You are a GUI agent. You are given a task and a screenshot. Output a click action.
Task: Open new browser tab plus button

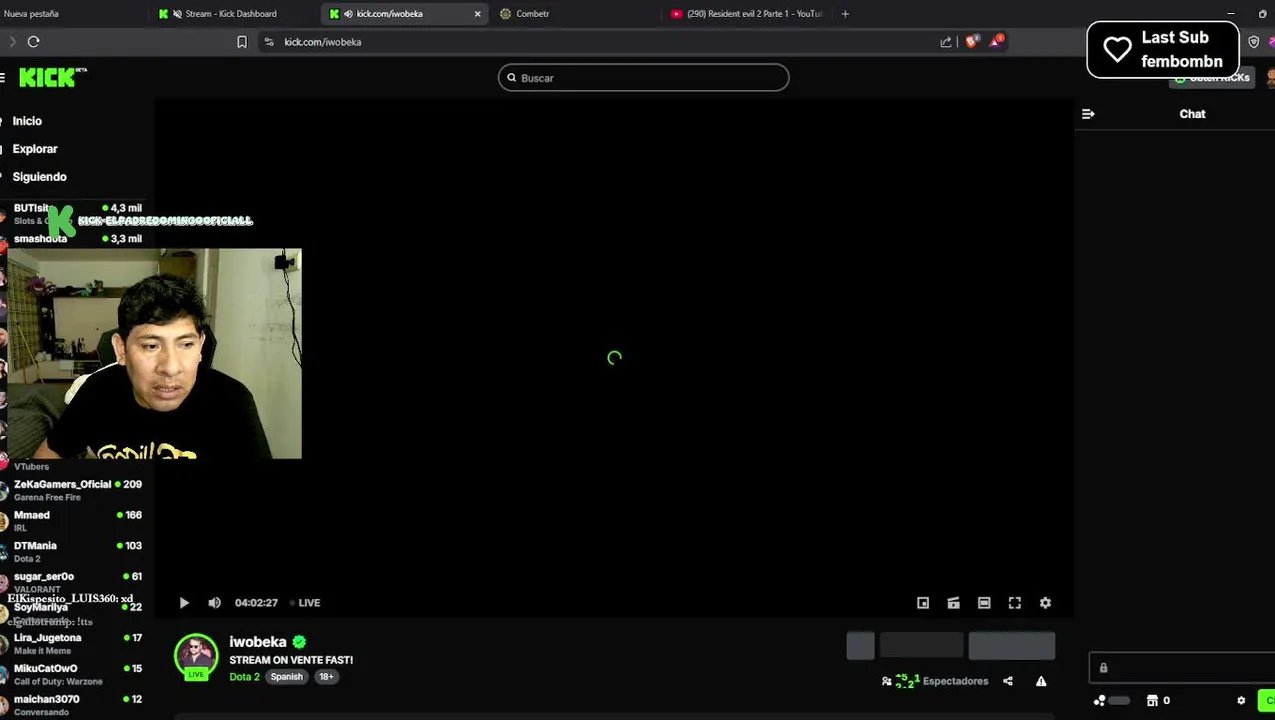(845, 14)
